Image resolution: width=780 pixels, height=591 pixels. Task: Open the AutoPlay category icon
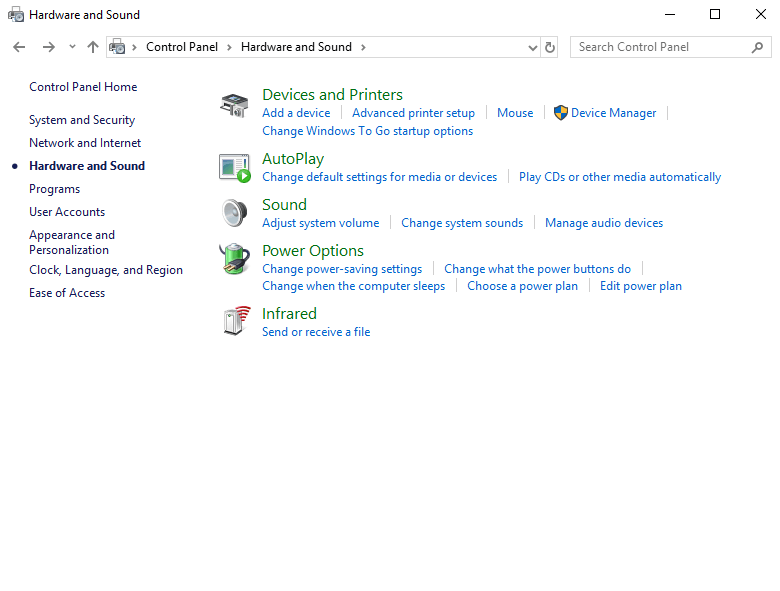pos(234,168)
